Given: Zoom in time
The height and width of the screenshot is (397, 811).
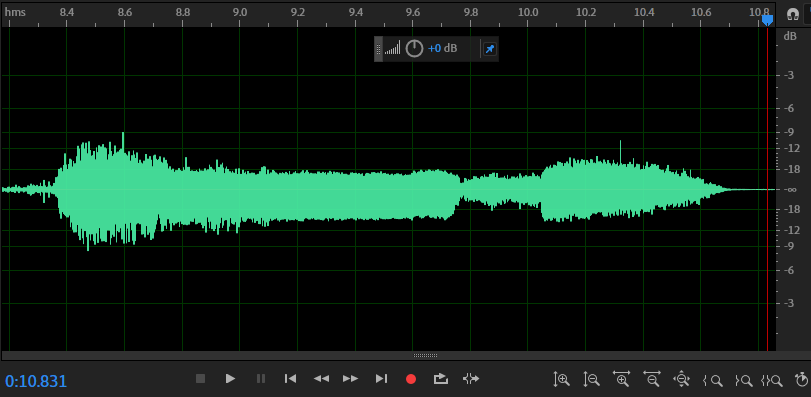Looking at the screenshot, I should point(621,379).
